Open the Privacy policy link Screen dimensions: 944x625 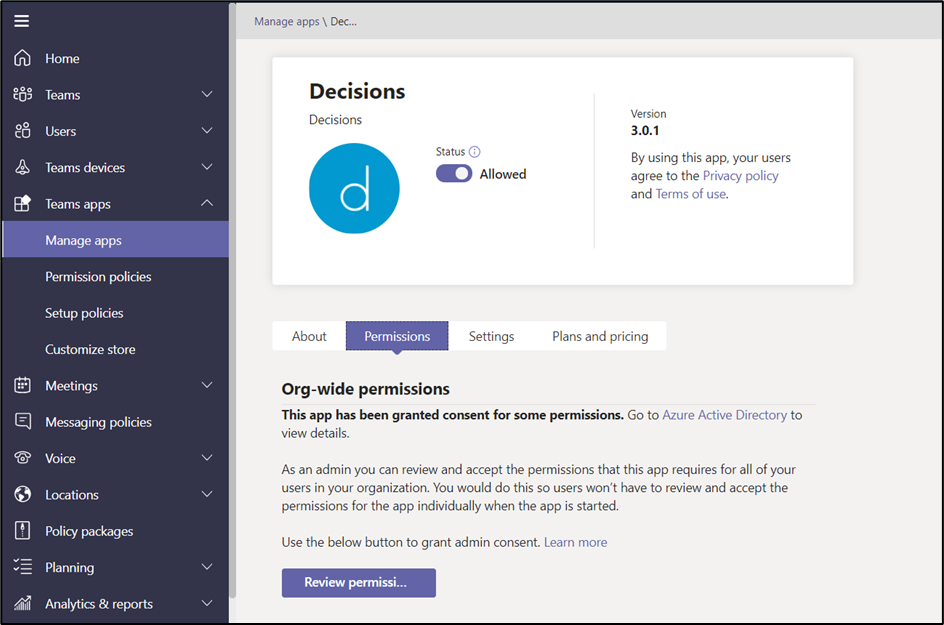pyautogui.click(x=741, y=176)
